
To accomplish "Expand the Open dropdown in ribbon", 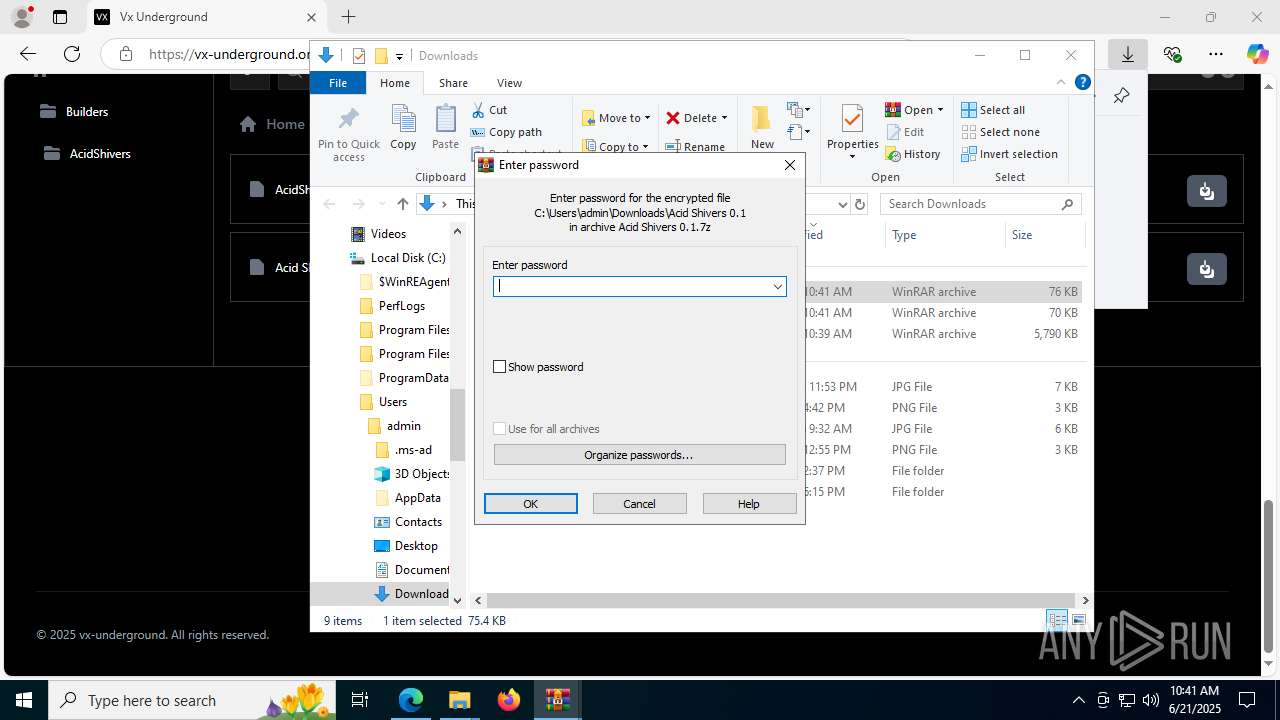I will pos(941,110).
